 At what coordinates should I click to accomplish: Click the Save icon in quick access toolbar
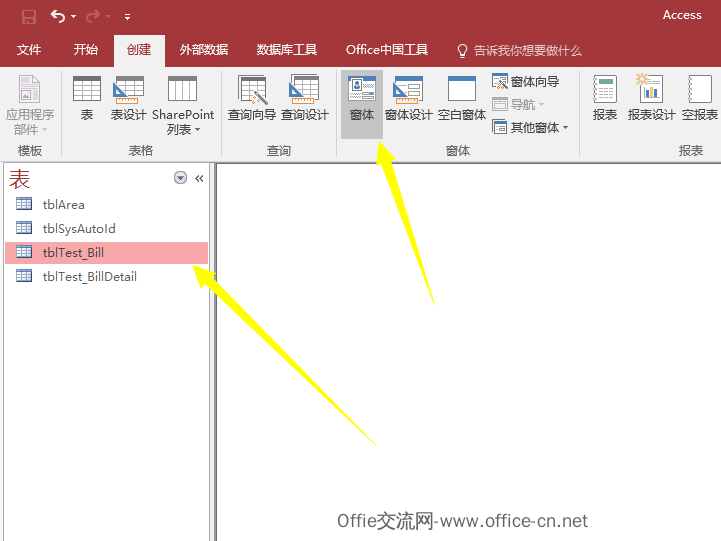click(x=29, y=17)
